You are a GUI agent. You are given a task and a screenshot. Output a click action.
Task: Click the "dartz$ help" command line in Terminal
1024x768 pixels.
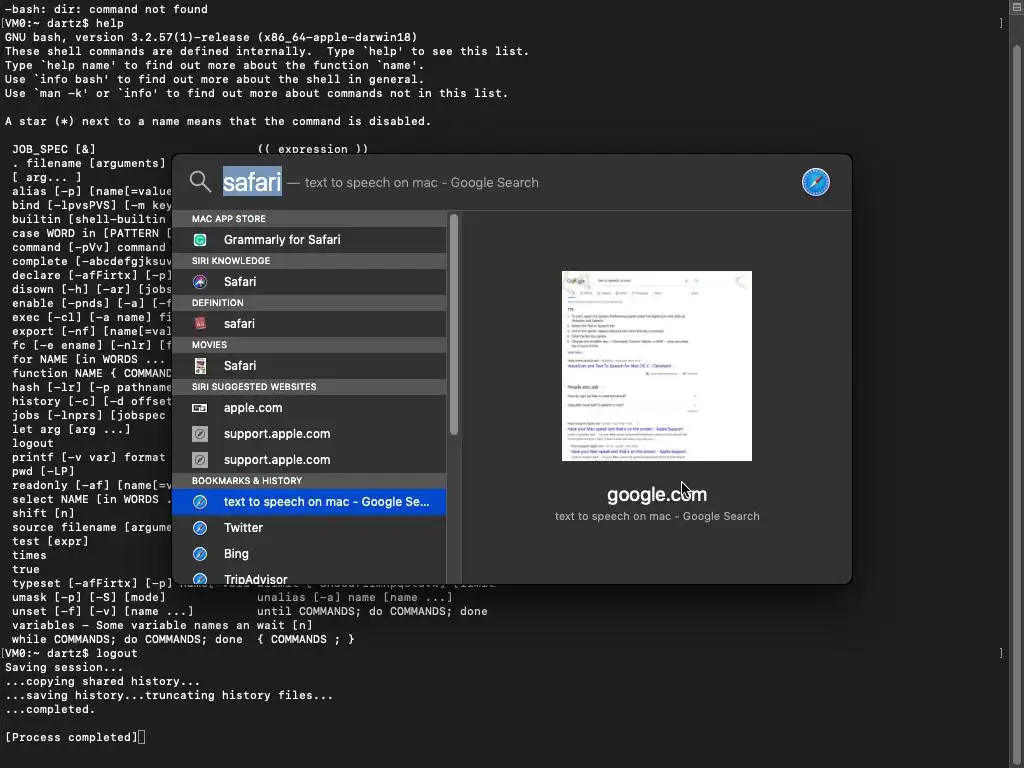click(63, 23)
